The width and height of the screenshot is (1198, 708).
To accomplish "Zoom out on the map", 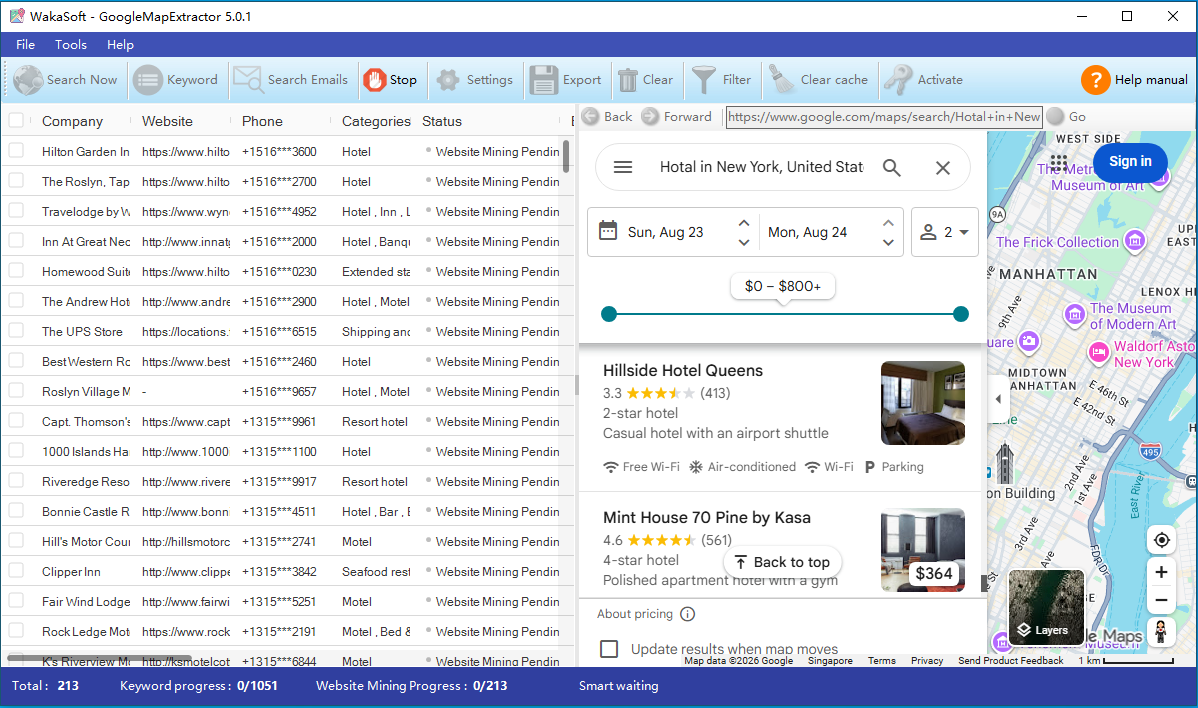I will click(1161, 600).
